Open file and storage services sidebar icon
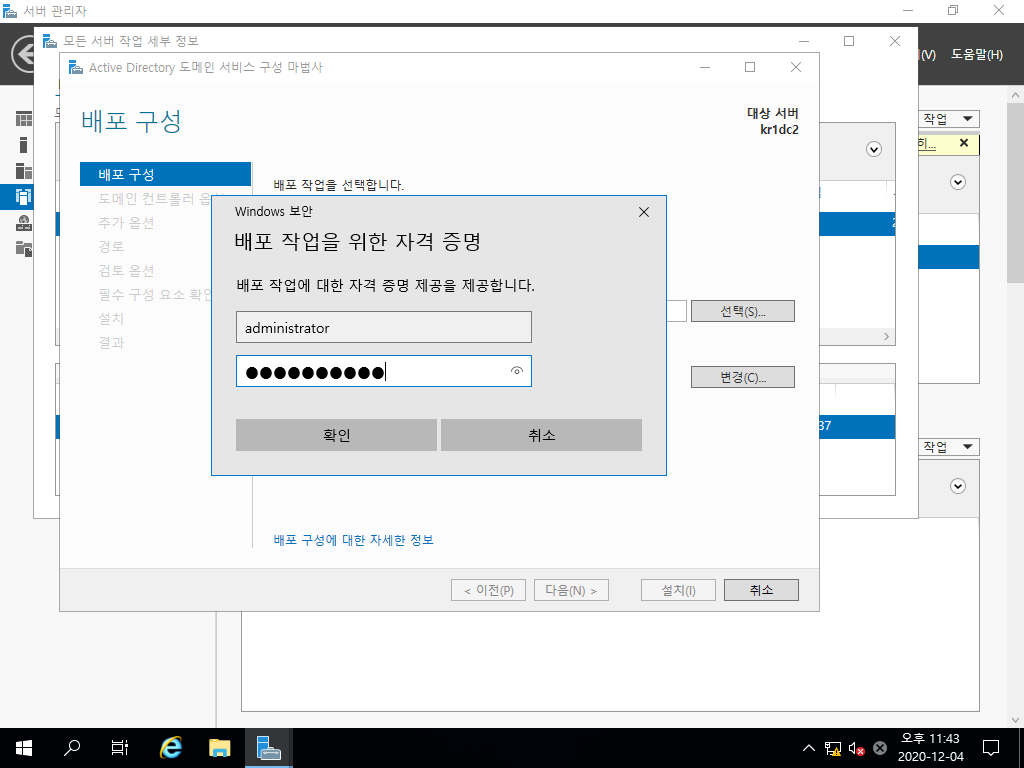The width and height of the screenshot is (1024, 768). click(x=24, y=249)
